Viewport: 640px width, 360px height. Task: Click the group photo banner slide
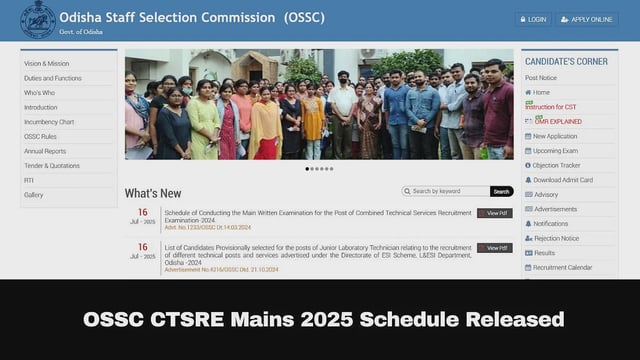pos(319,104)
